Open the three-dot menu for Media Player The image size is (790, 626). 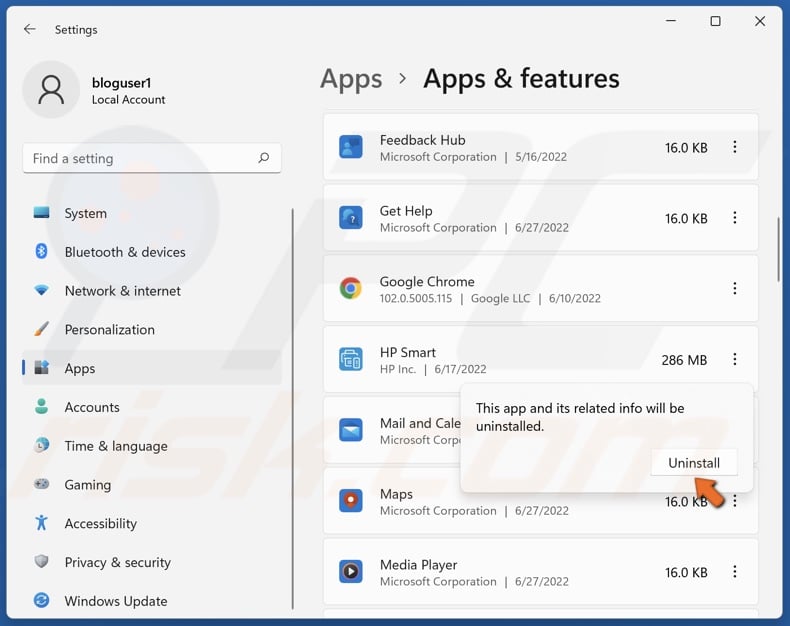click(x=735, y=572)
